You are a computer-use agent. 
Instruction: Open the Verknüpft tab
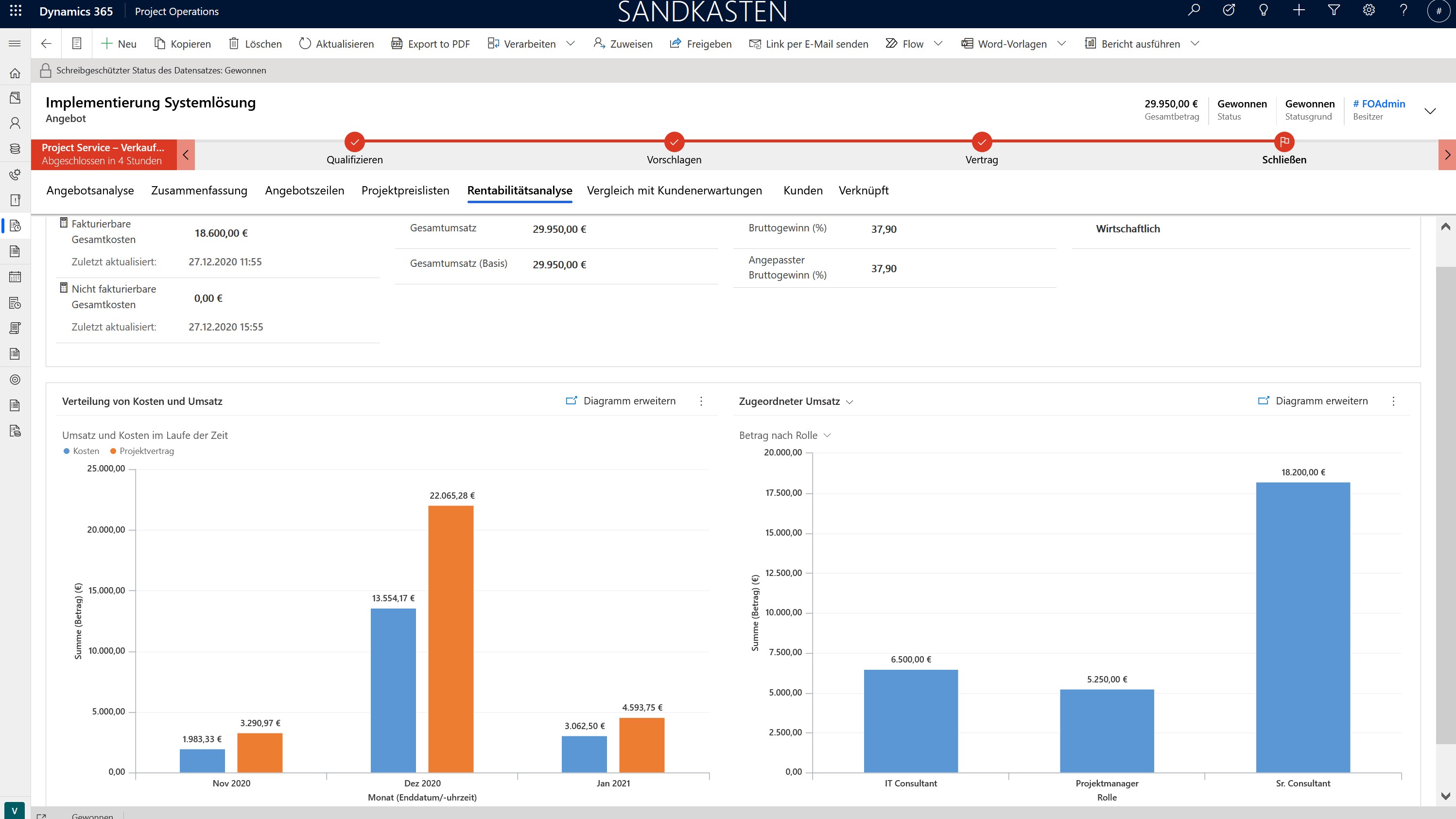point(863,191)
